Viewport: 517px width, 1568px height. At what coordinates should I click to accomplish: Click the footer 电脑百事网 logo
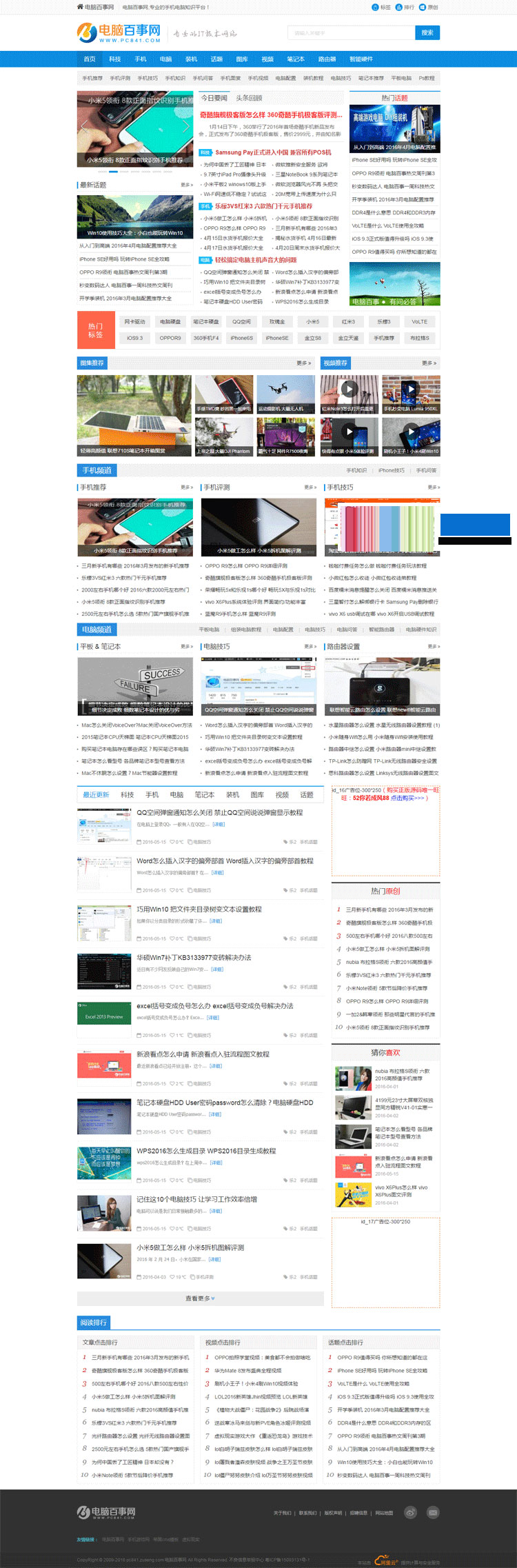pyautogui.click(x=106, y=1512)
